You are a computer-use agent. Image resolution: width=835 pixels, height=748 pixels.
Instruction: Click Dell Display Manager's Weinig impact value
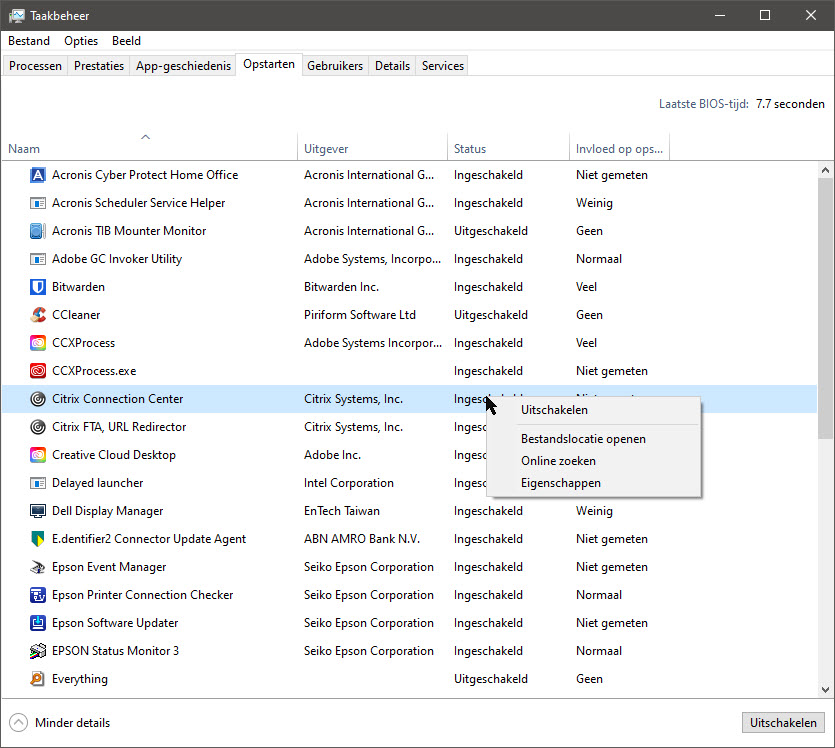coord(594,511)
